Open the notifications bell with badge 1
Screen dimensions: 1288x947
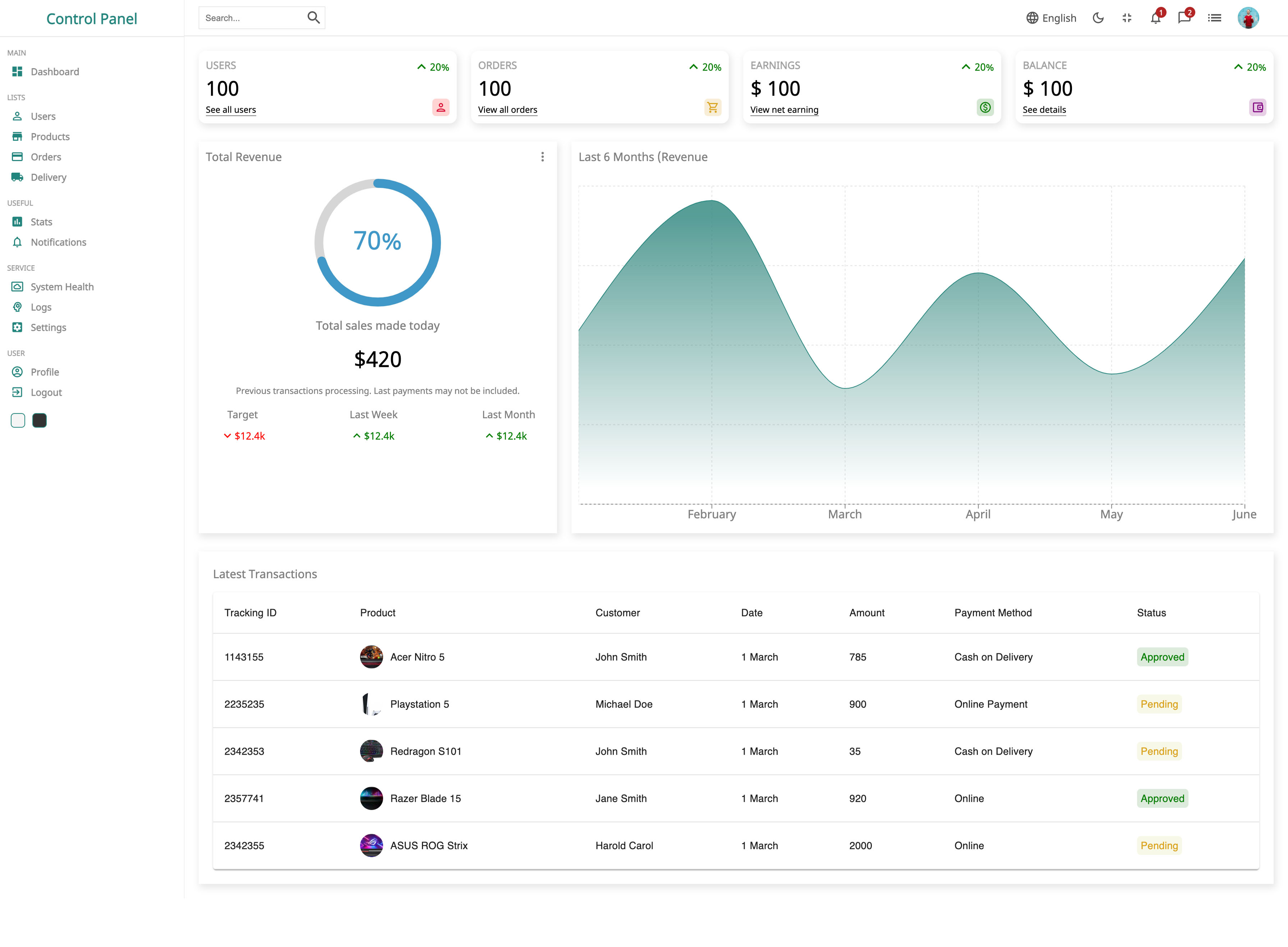coord(1155,18)
